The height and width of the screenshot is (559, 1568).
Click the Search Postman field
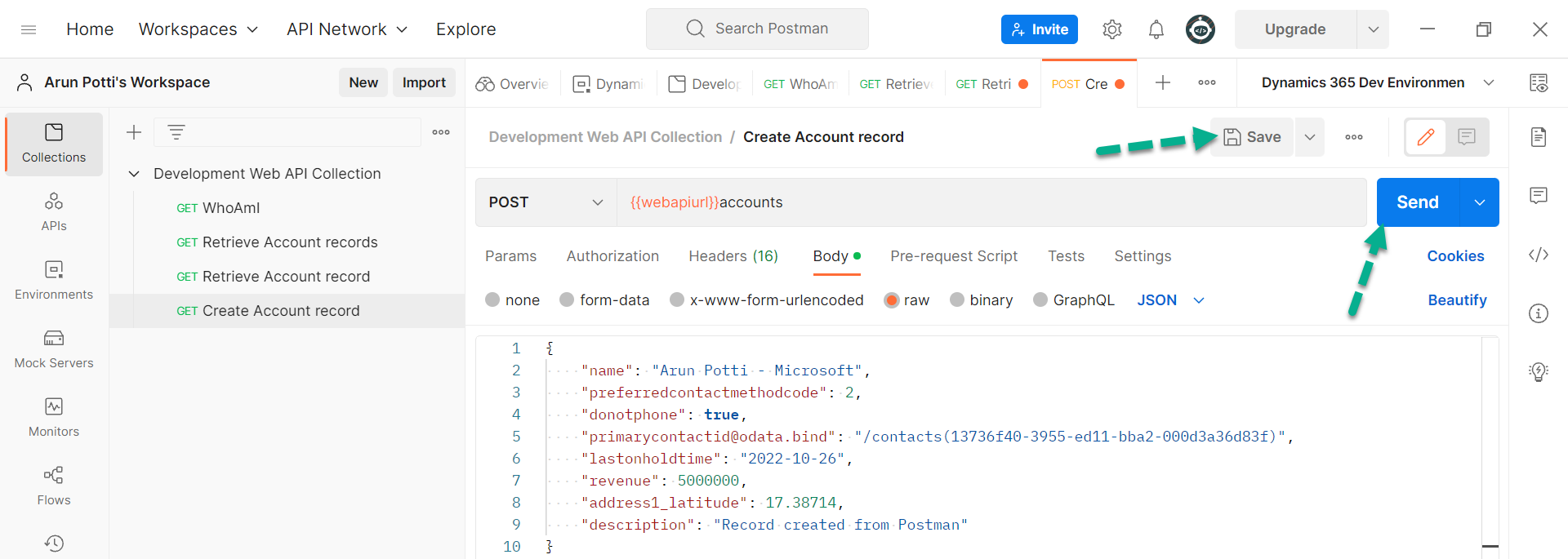coord(757,29)
